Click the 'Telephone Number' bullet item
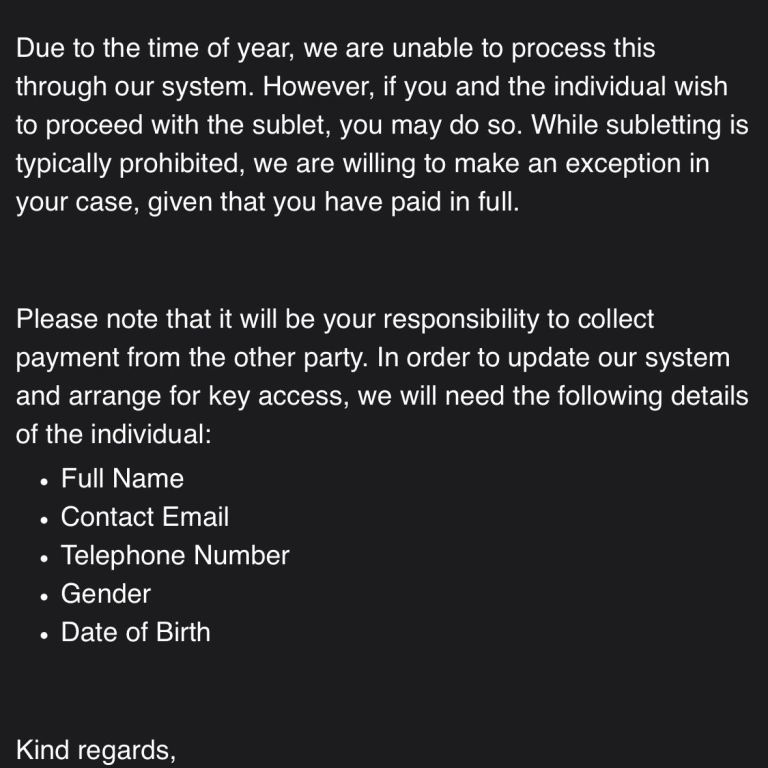The width and height of the screenshot is (768, 768). pos(175,555)
